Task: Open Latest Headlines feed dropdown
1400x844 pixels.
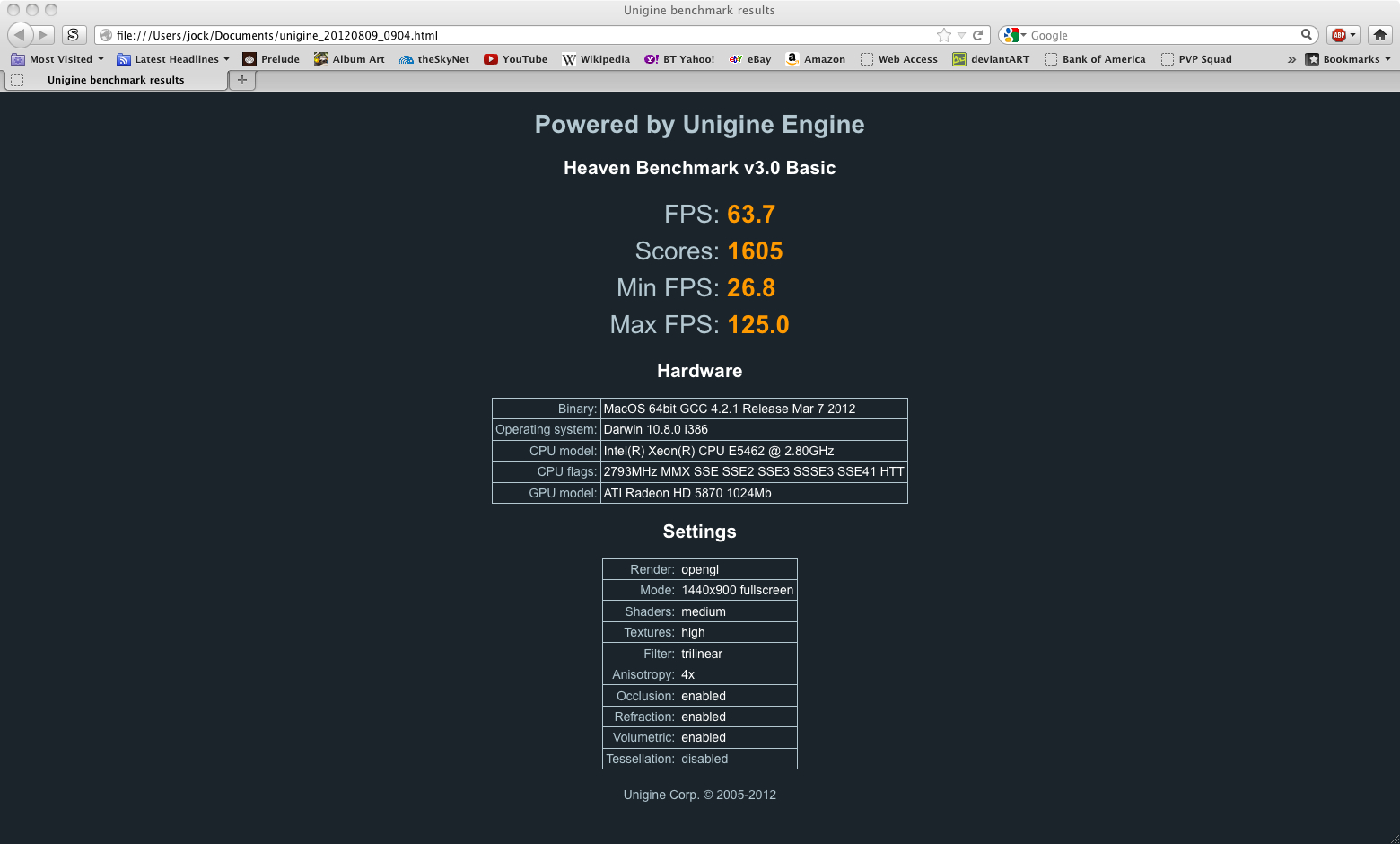Action: (173, 59)
